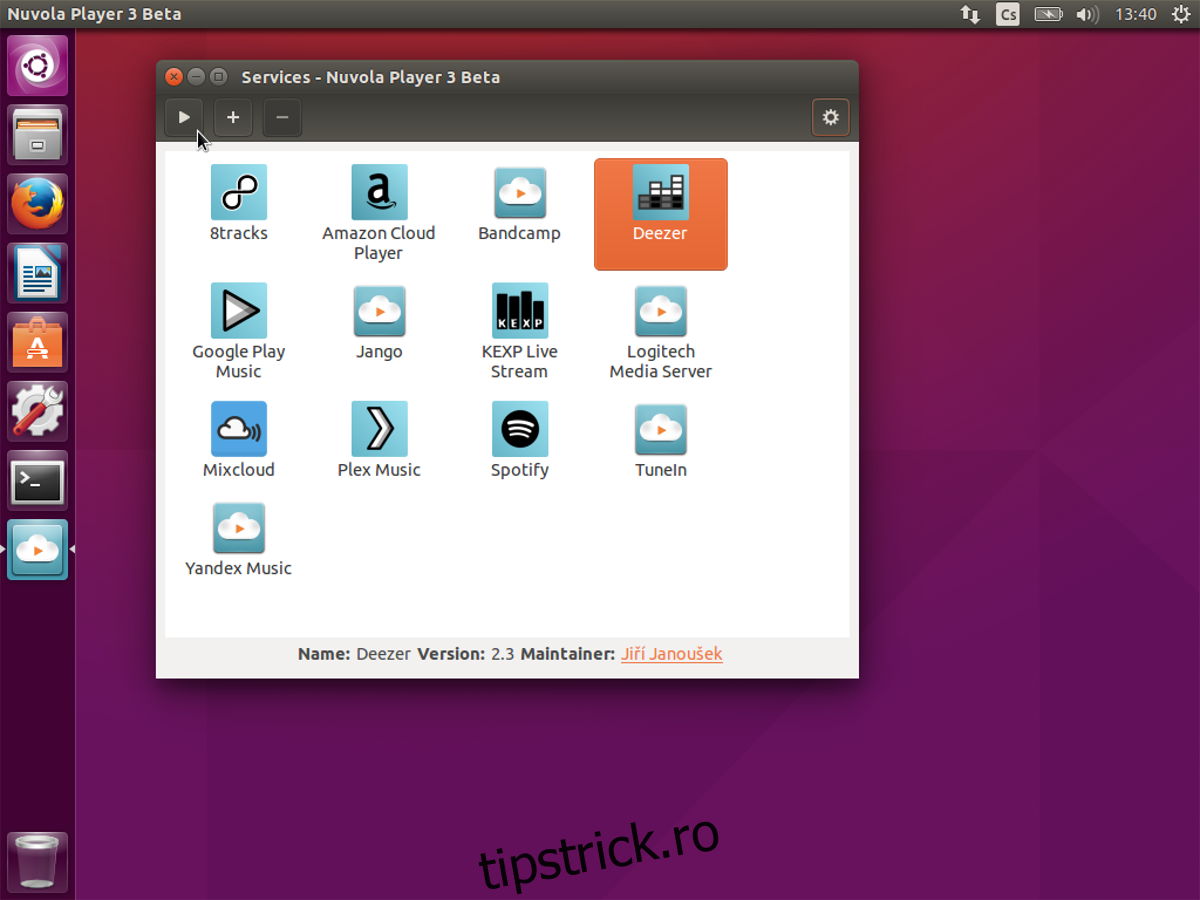Select the Bandcamp service icon
Viewport: 1200px width, 900px height.
tap(519, 192)
